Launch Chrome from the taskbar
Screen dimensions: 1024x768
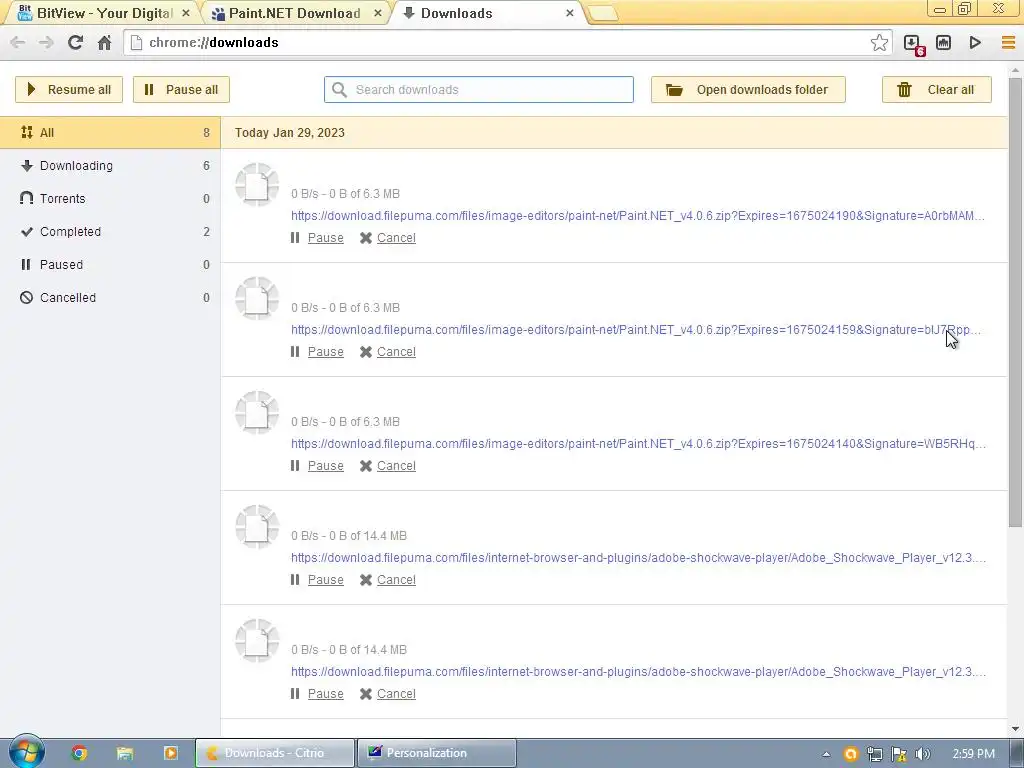coord(79,753)
